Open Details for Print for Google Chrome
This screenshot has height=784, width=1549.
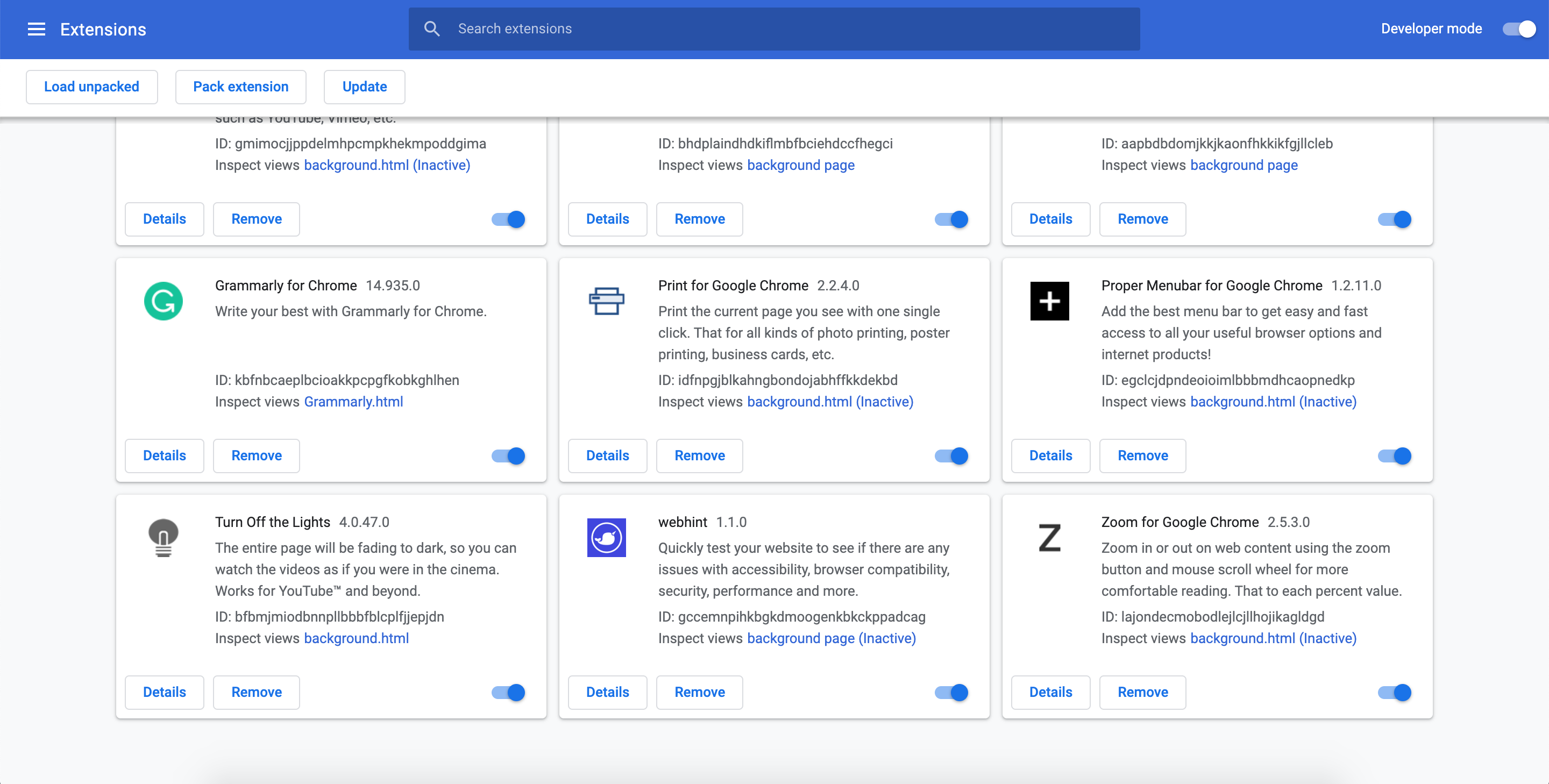(x=607, y=456)
